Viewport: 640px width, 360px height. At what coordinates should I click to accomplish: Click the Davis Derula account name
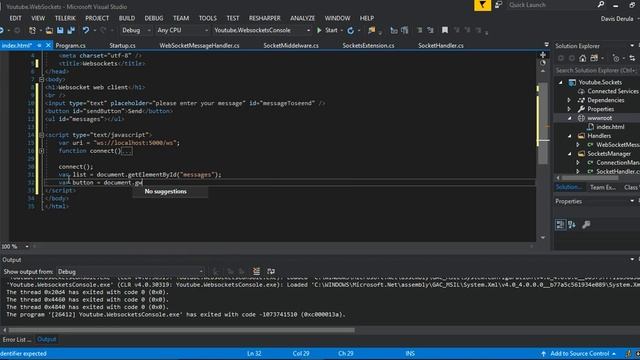(x=617, y=19)
